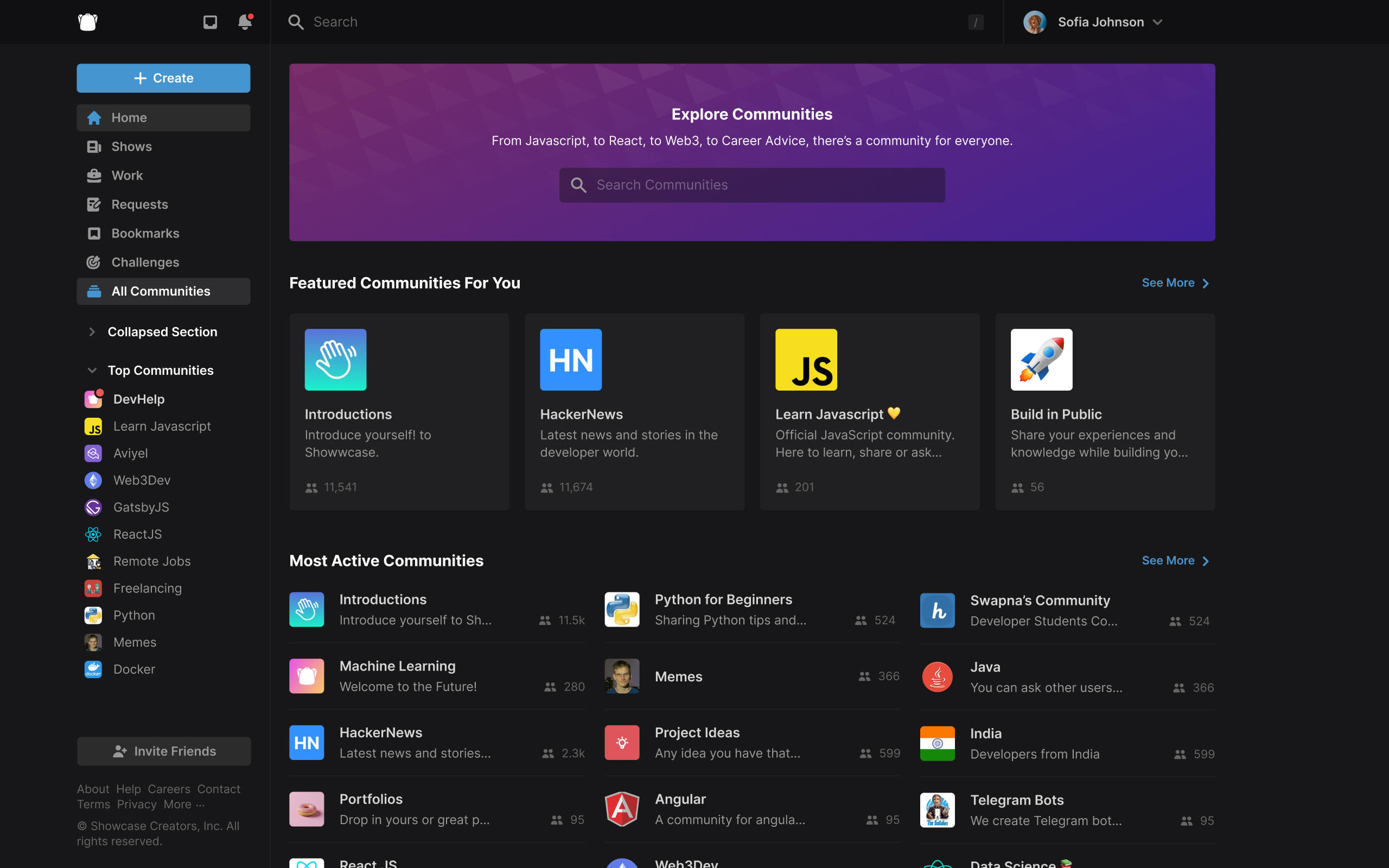Open the Angular community logo
The image size is (1389, 868).
point(622,809)
